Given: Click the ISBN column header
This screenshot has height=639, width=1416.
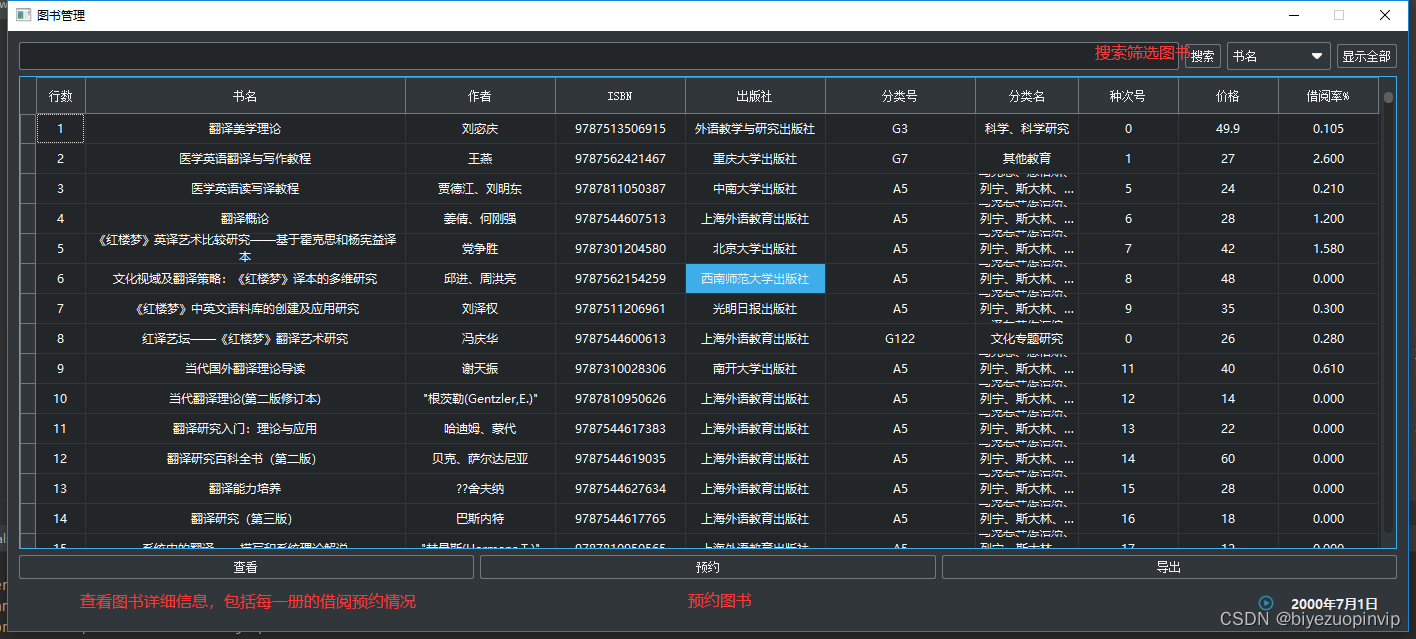Looking at the screenshot, I should [620, 96].
